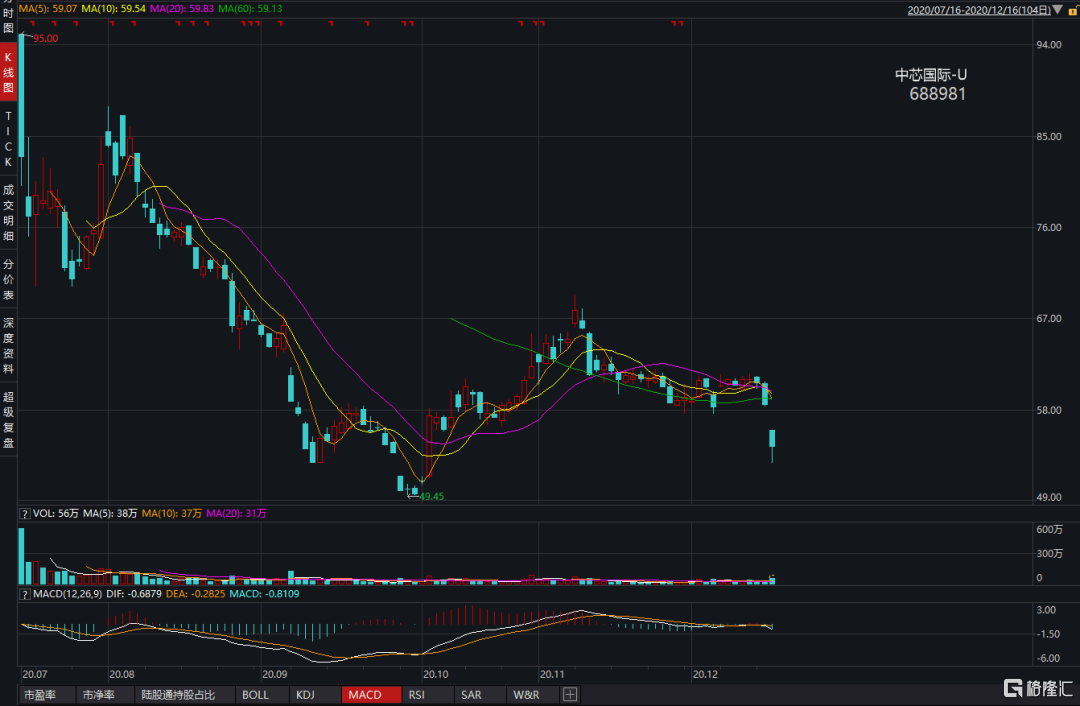Click the MACD(12,26,9) parameter label

[x=68, y=594]
